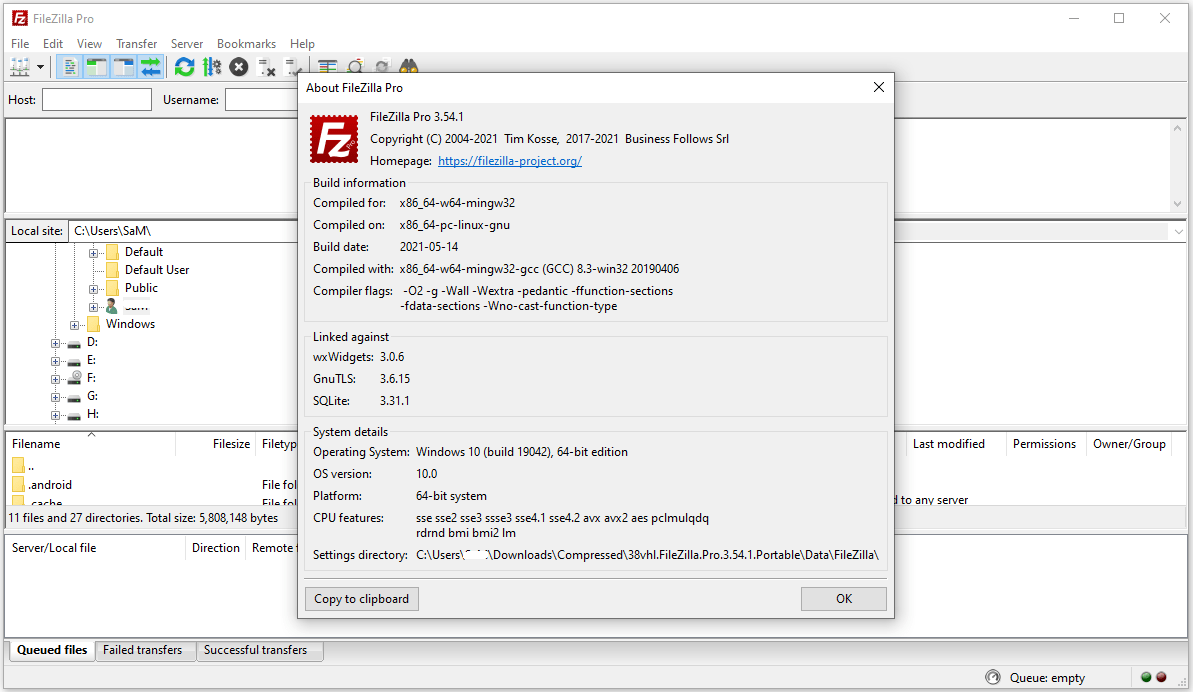Reconnect to last used server
The image size is (1193, 692).
click(291, 67)
